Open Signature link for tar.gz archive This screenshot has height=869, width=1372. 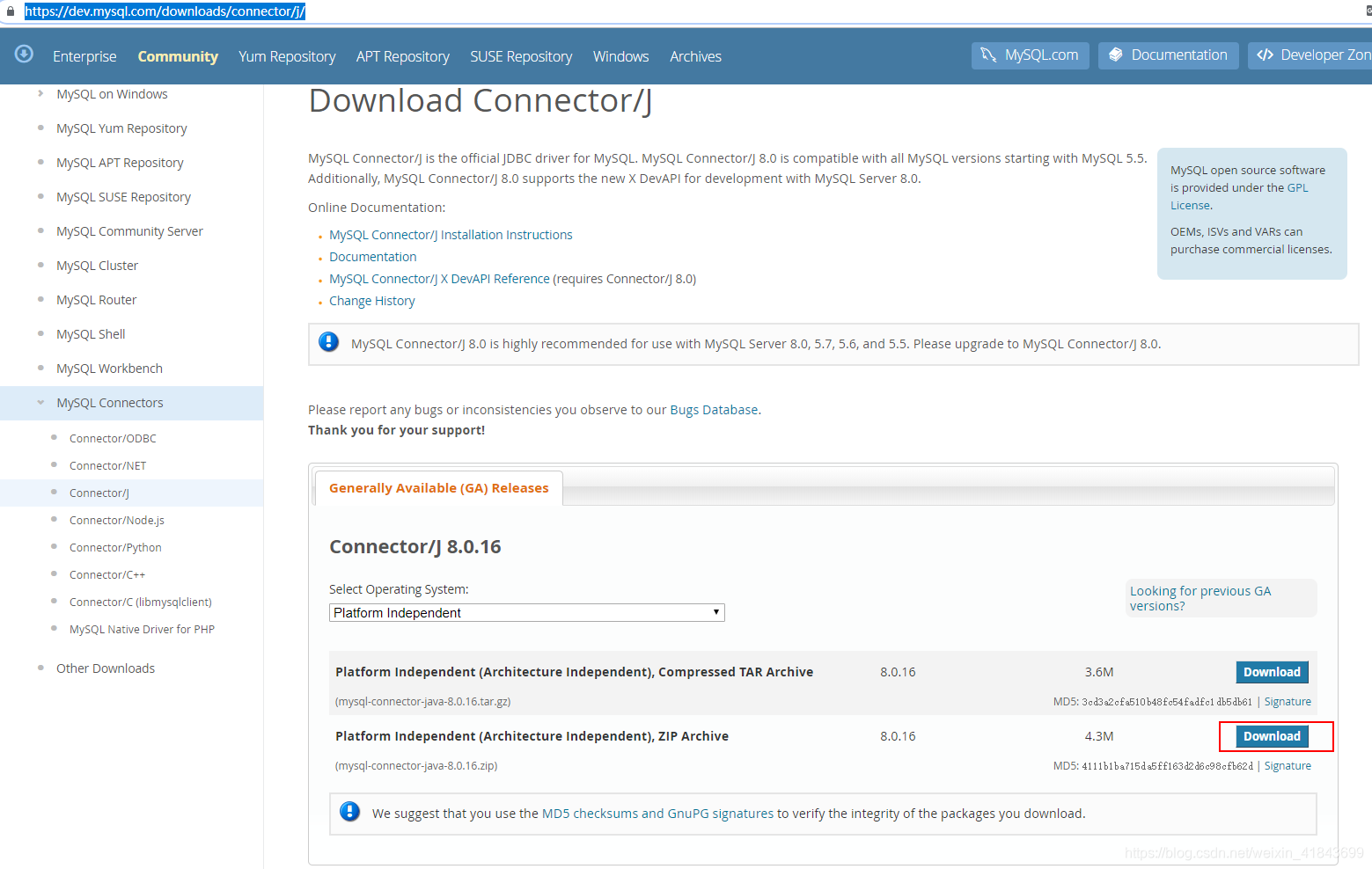pyautogui.click(x=1288, y=702)
